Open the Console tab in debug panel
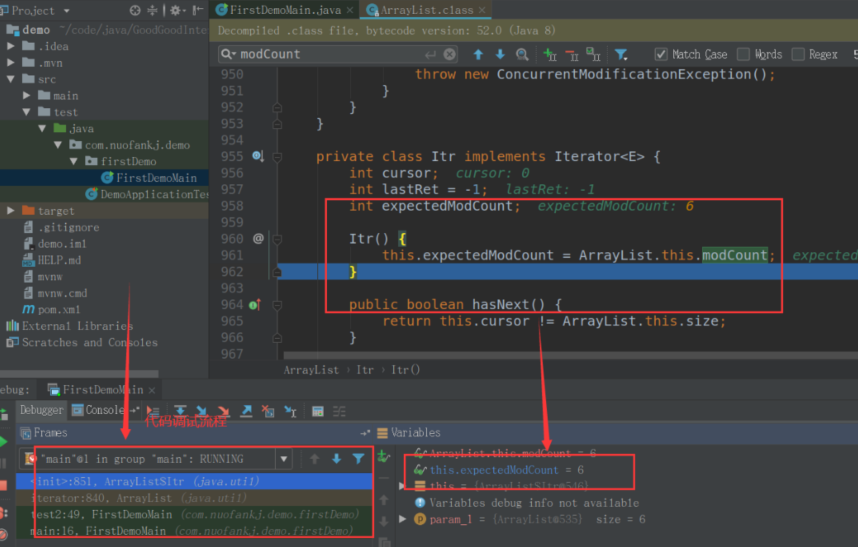Image resolution: width=858 pixels, height=547 pixels. [x=104, y=410]
